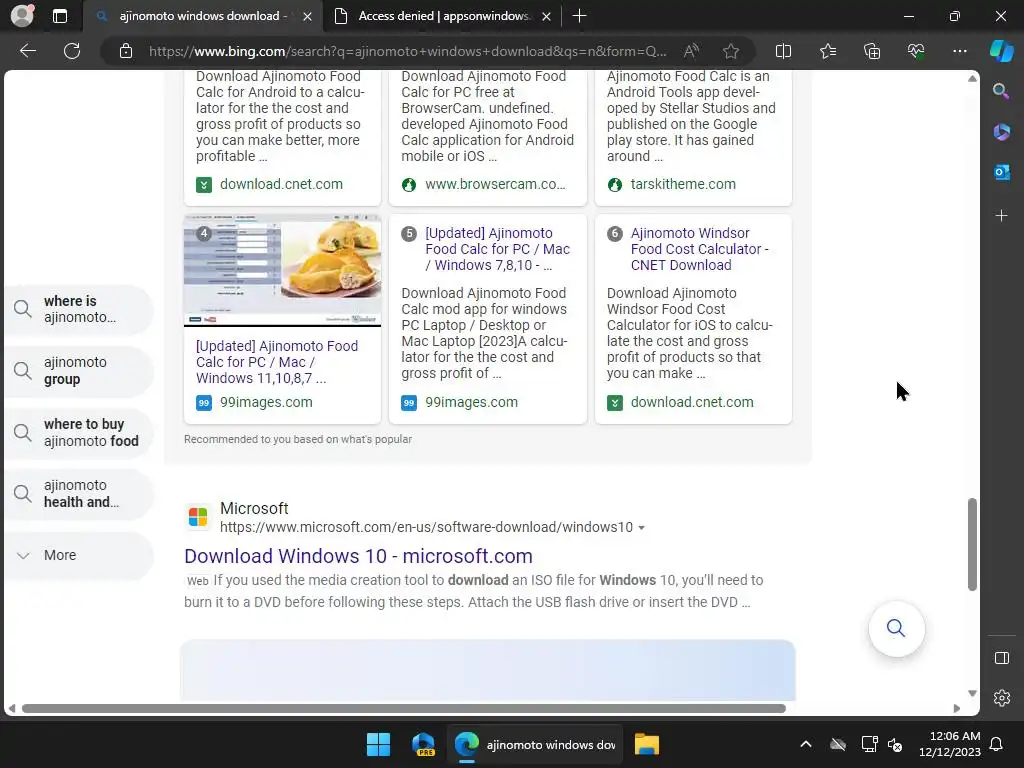Show hidden system tray icons
The width and height of the screenshot is (1024, 768).
tap(806, 744)
